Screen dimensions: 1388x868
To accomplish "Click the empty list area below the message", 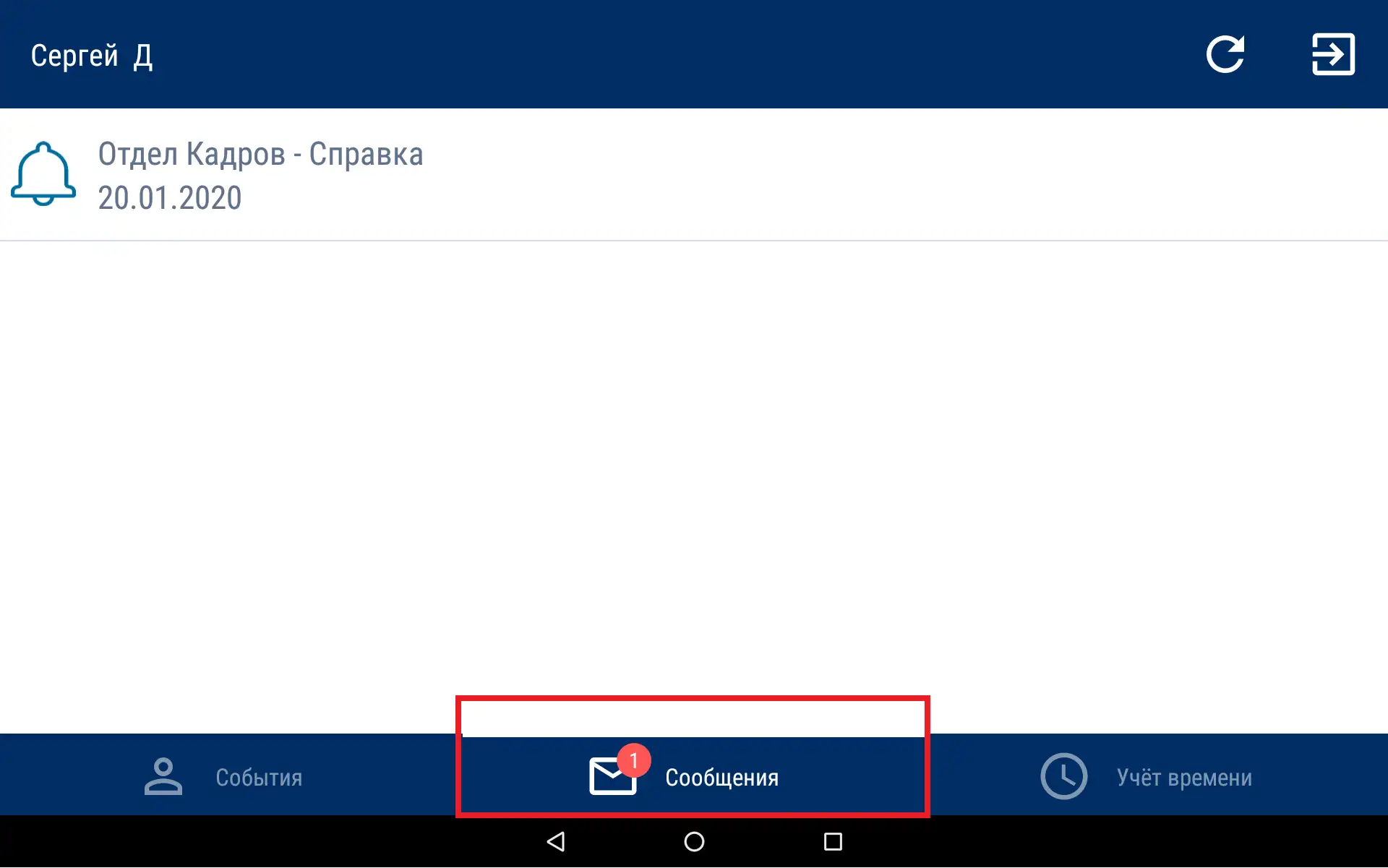I will 694,470.
